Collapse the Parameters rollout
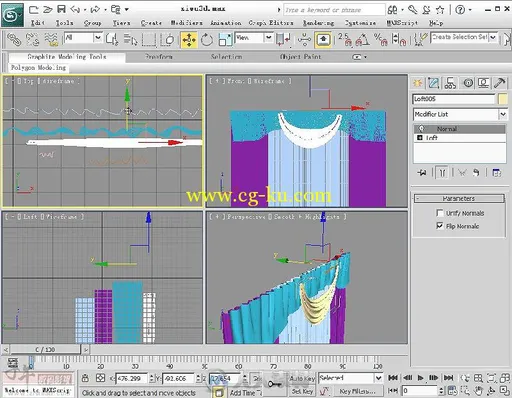 459,198
